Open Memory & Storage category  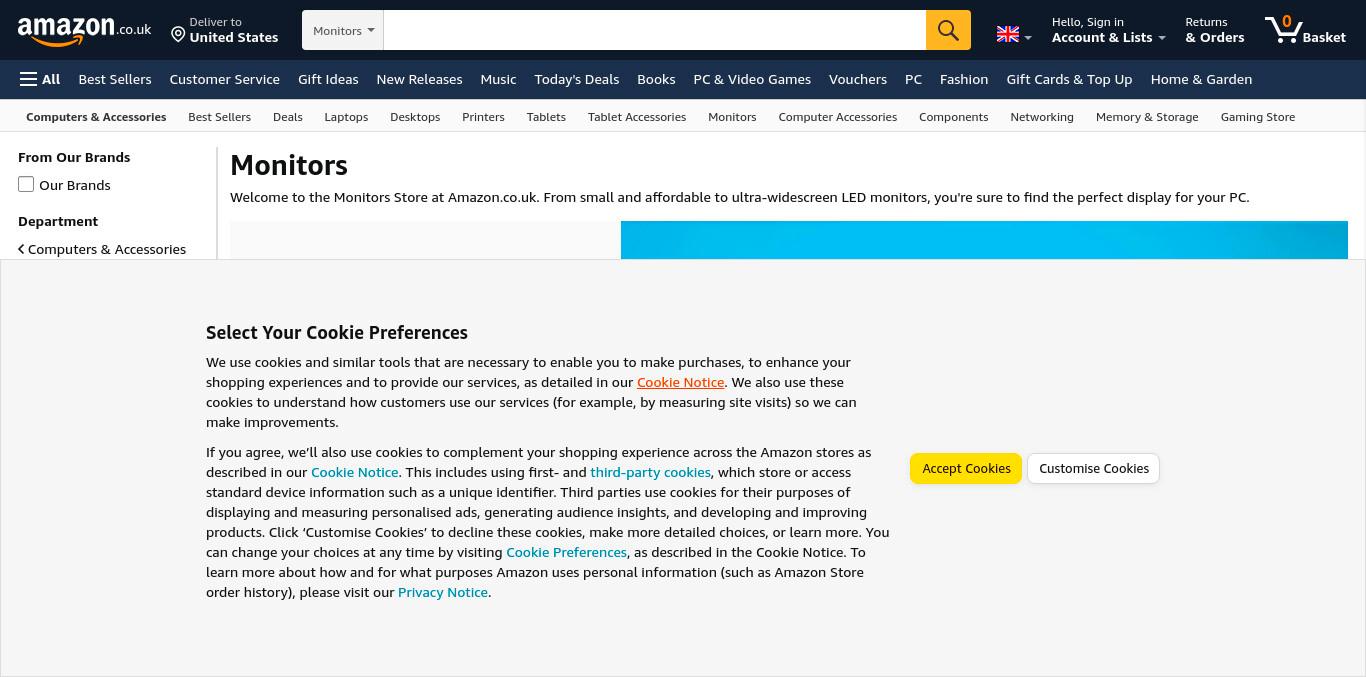tap(1147, 117)
